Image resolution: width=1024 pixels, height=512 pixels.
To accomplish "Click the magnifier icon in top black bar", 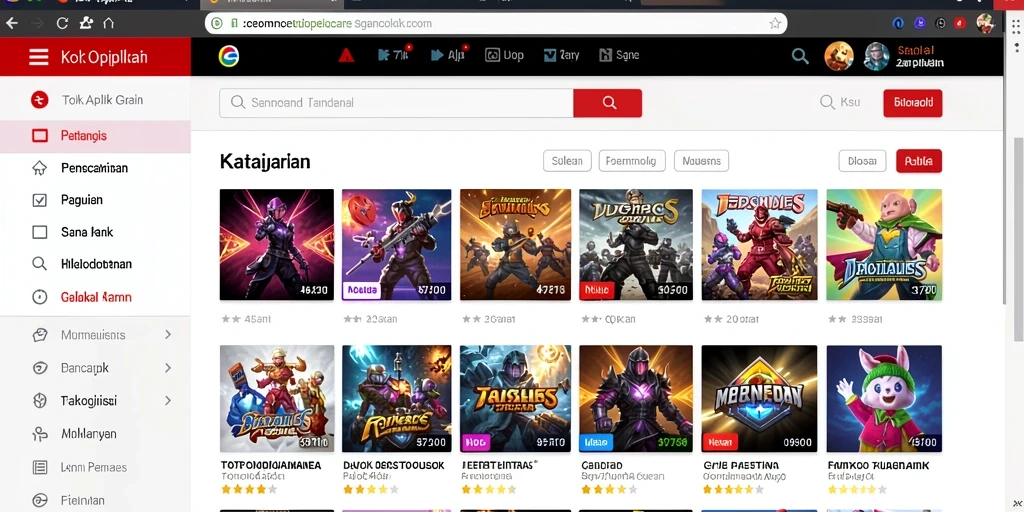I will 800,56.
